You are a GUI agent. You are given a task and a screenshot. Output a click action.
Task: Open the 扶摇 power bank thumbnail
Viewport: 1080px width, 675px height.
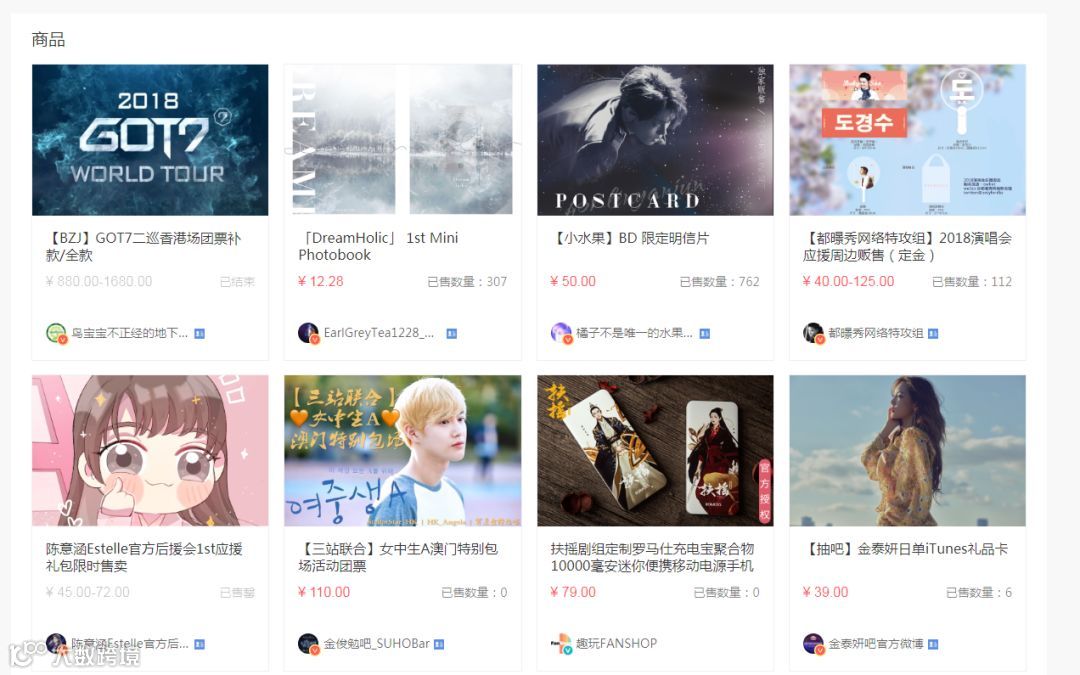pyautogui.click(x=655, y=450)
